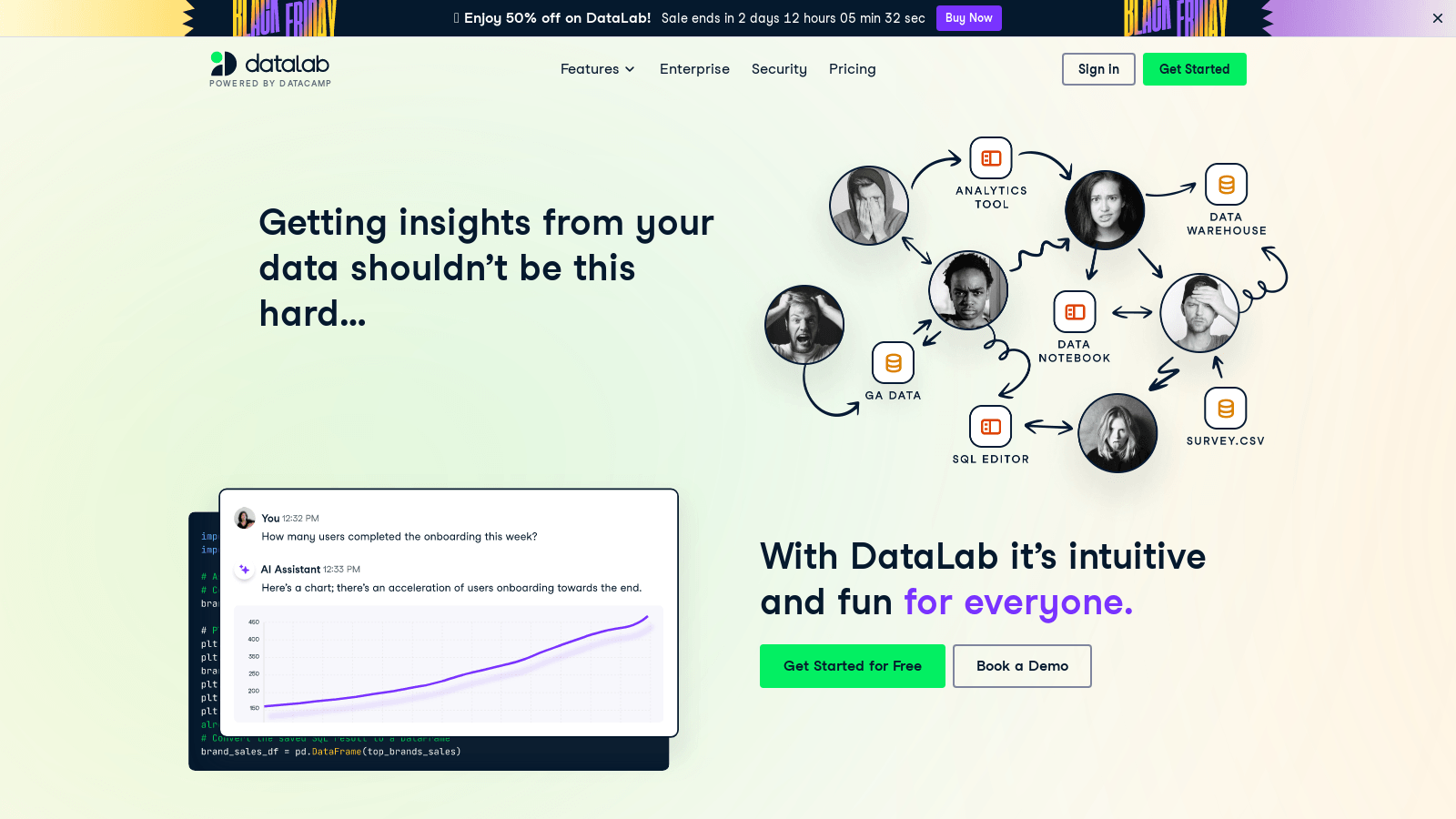Click the AI Assistant sparkle icon

tap(244, 570)
